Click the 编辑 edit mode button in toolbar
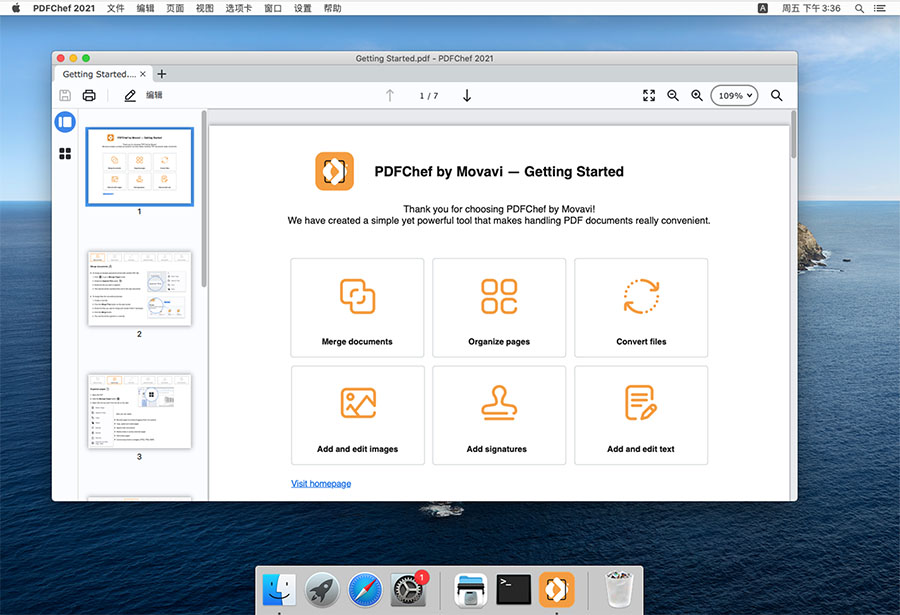The width and height of the screenshot is (900, 615). [x=154, y=95]
